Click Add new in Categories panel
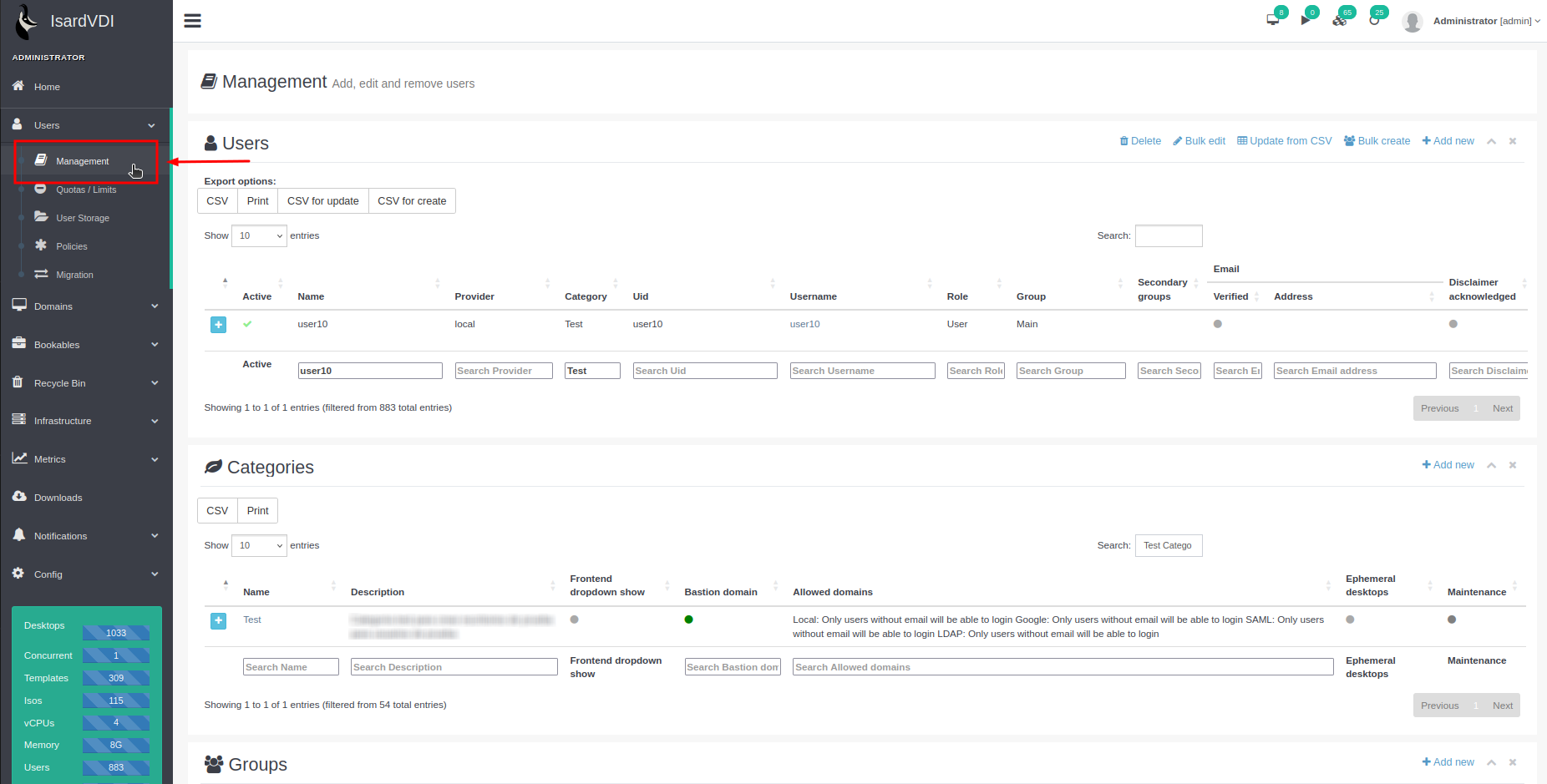The width and height of the screenshot is (1547, 784). [x=1448, y=465]
